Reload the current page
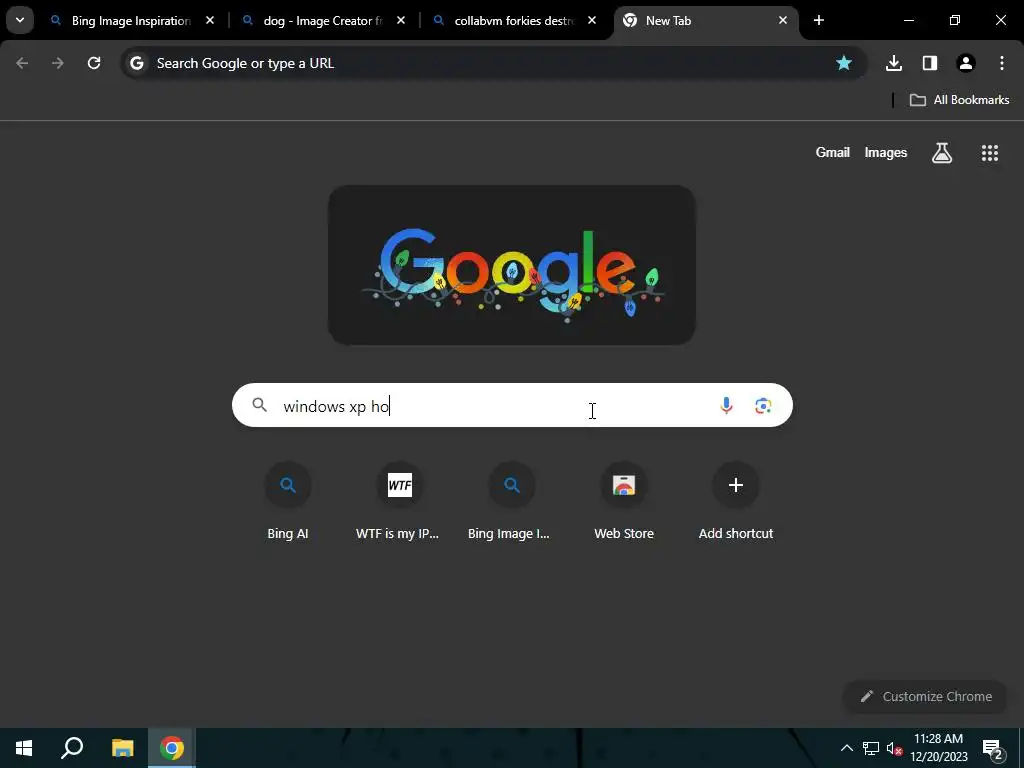Image resolution: width=1024 pixels, height=768 pixels. [x=94, y=63]
